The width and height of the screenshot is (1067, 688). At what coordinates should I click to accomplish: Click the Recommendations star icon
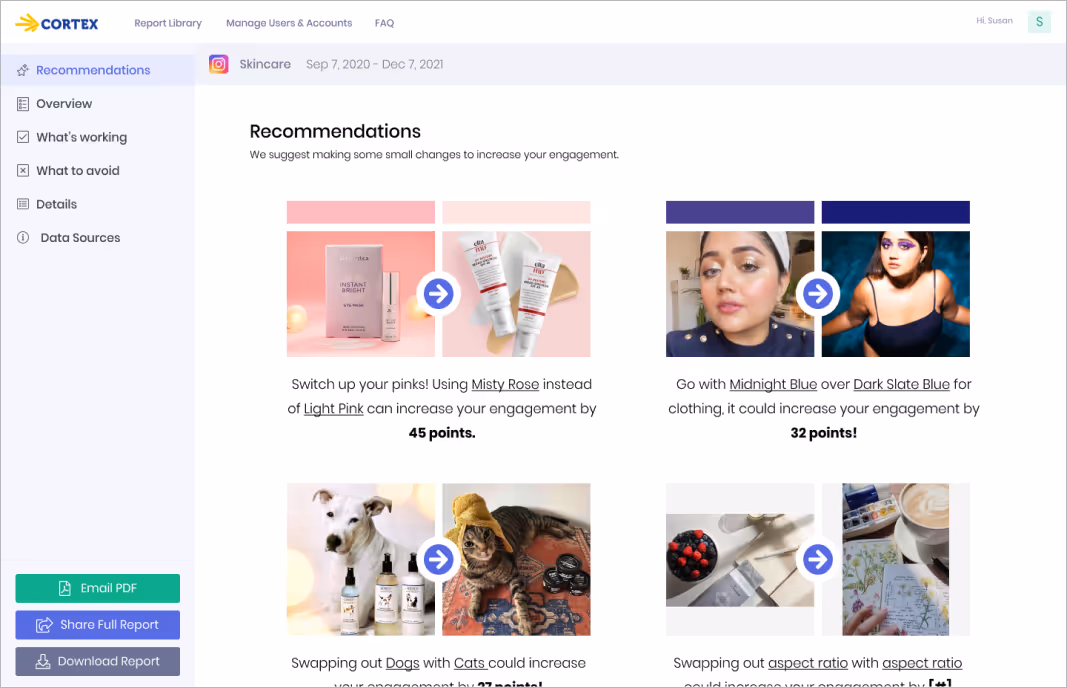point(23,70)
